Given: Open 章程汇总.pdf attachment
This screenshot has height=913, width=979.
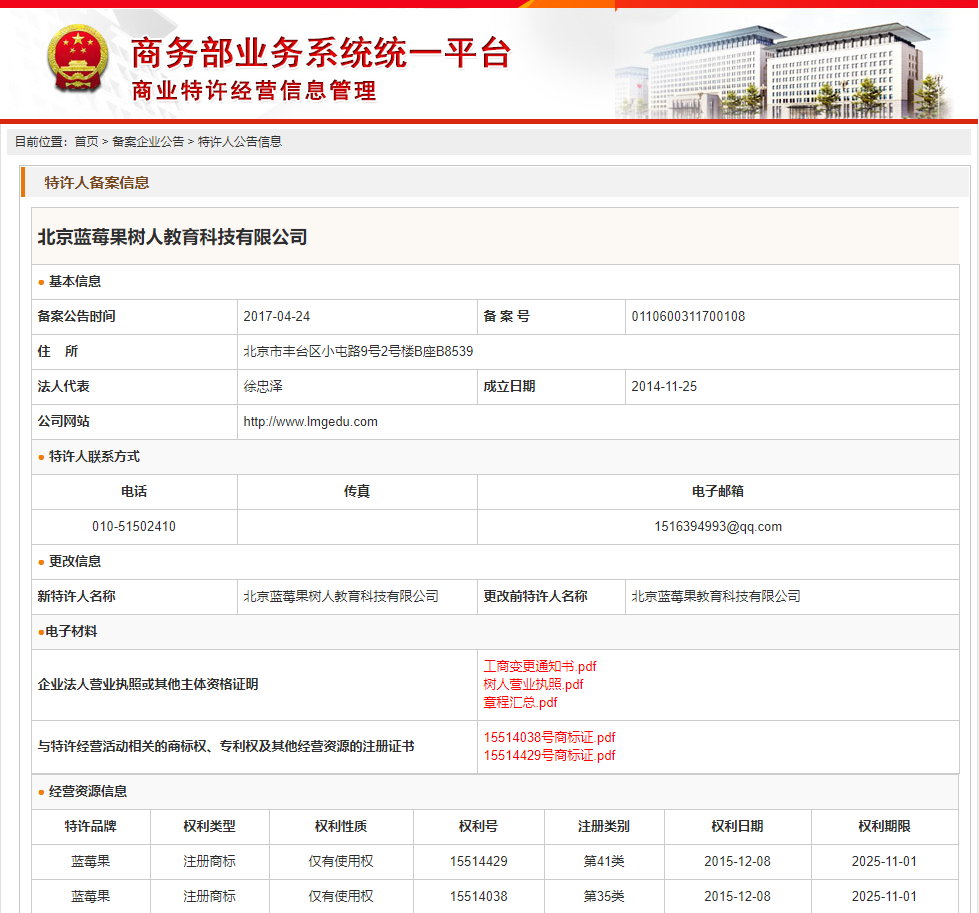Looking at the screenshot, I should click(x=520, y=703).
